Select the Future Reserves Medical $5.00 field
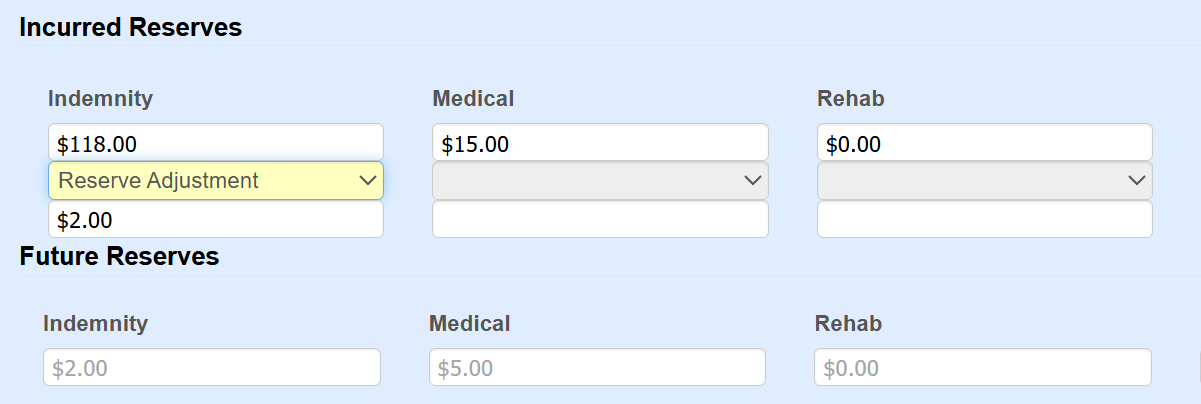Screen dimensions: 1201x404 coord(597,368)
